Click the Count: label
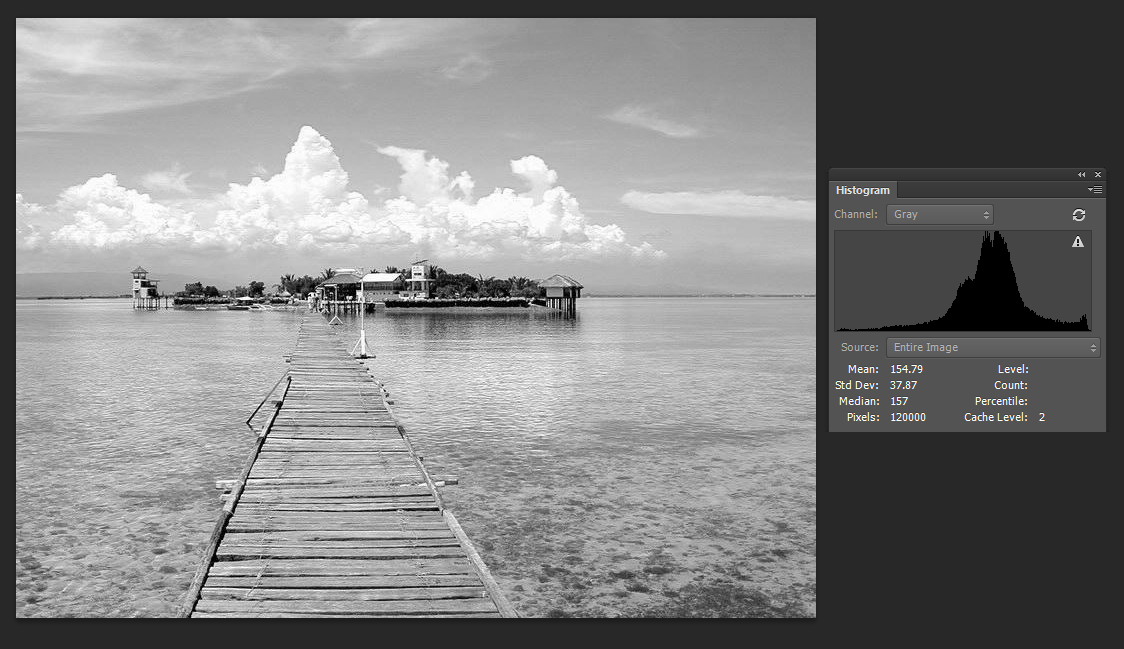The width and height of the screenshot is (1124, 649). click(1011, 385)
